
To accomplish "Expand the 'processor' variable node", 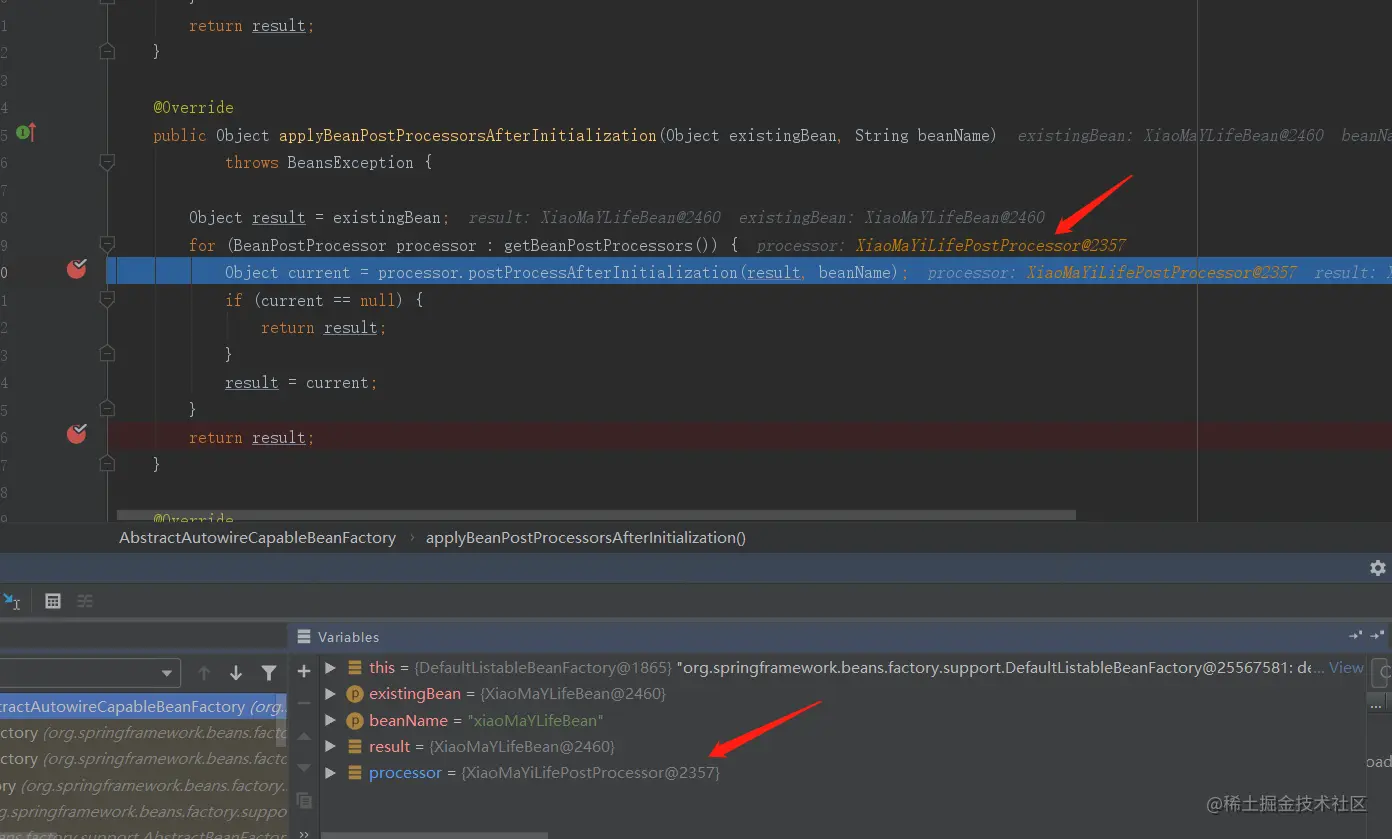I will pyautogui.click(x=330, y=773).
